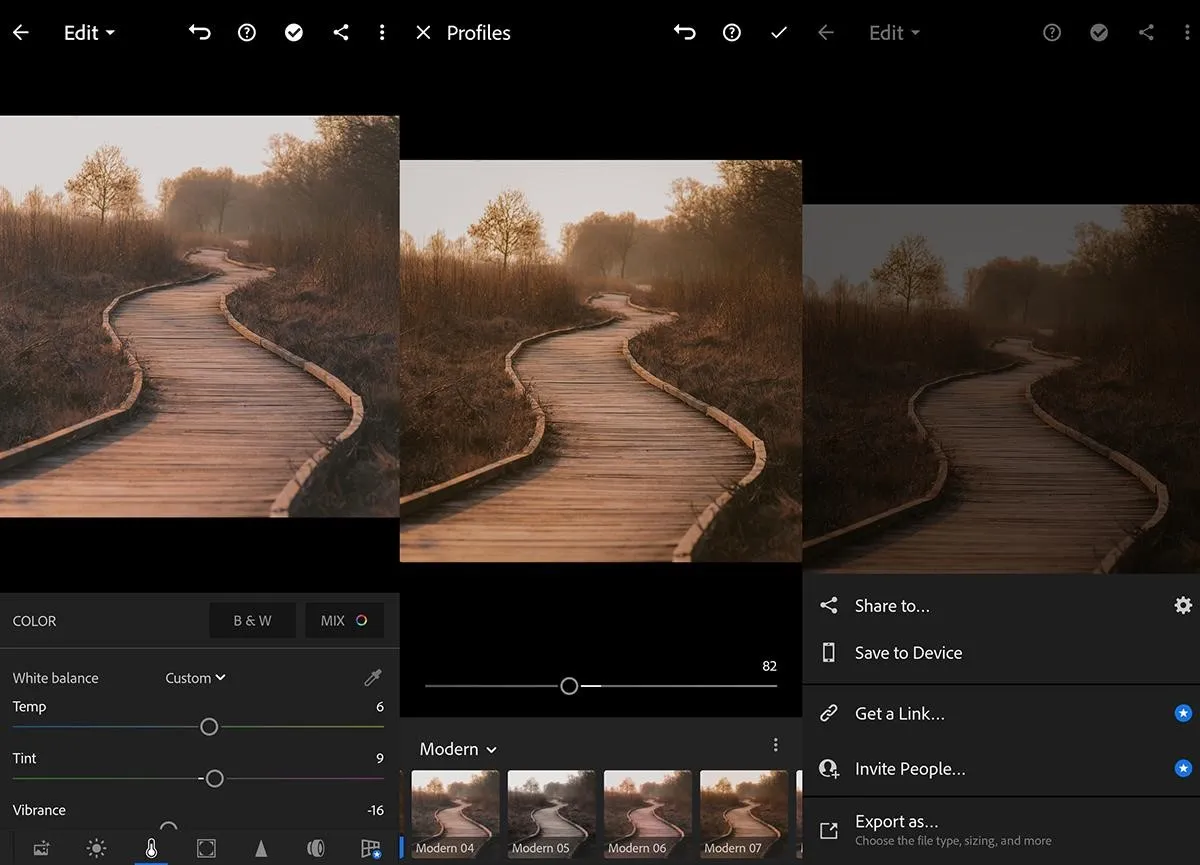Choose Save to Device option
Screen dimensions: 1200x865
point(908,653)
